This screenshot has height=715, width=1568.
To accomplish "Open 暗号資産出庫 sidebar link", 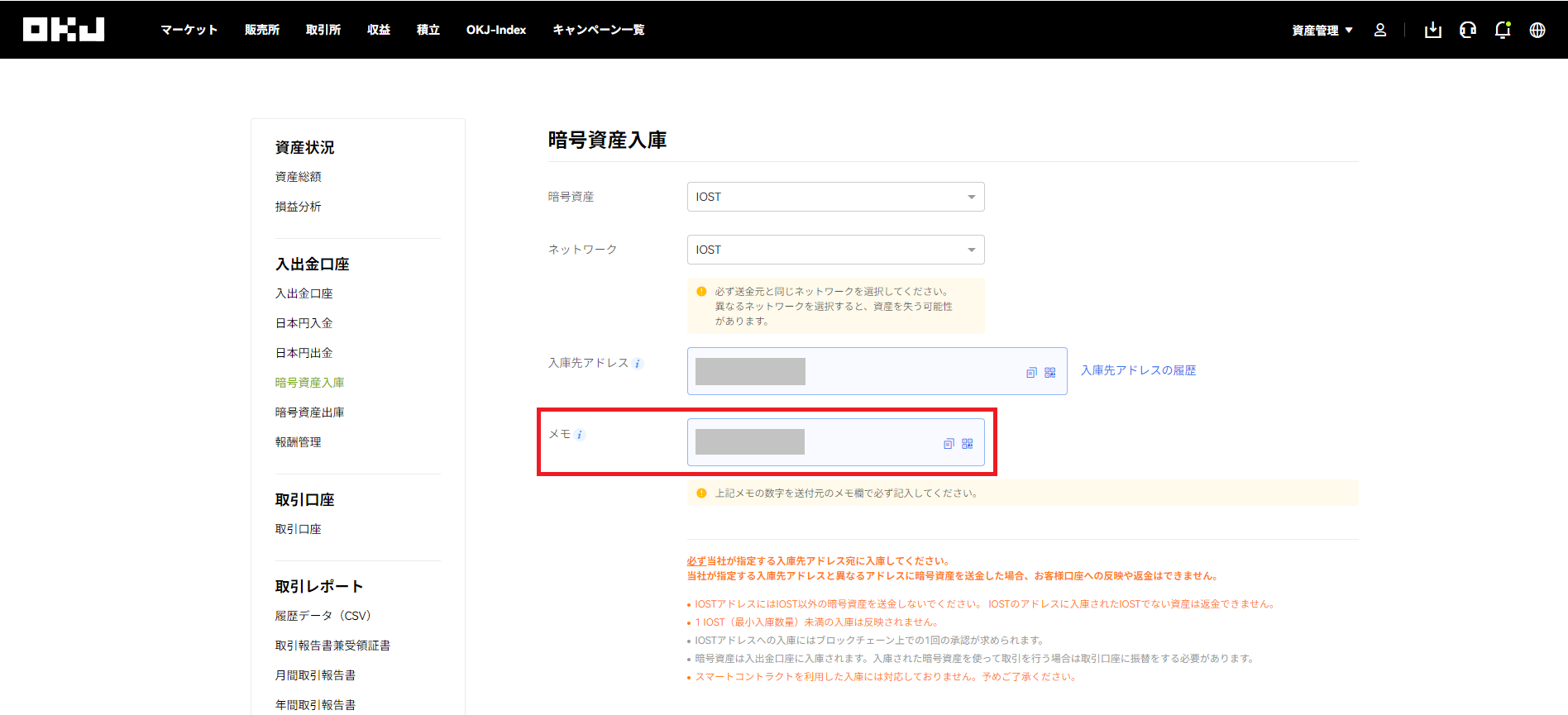I will tap(310, 412).
